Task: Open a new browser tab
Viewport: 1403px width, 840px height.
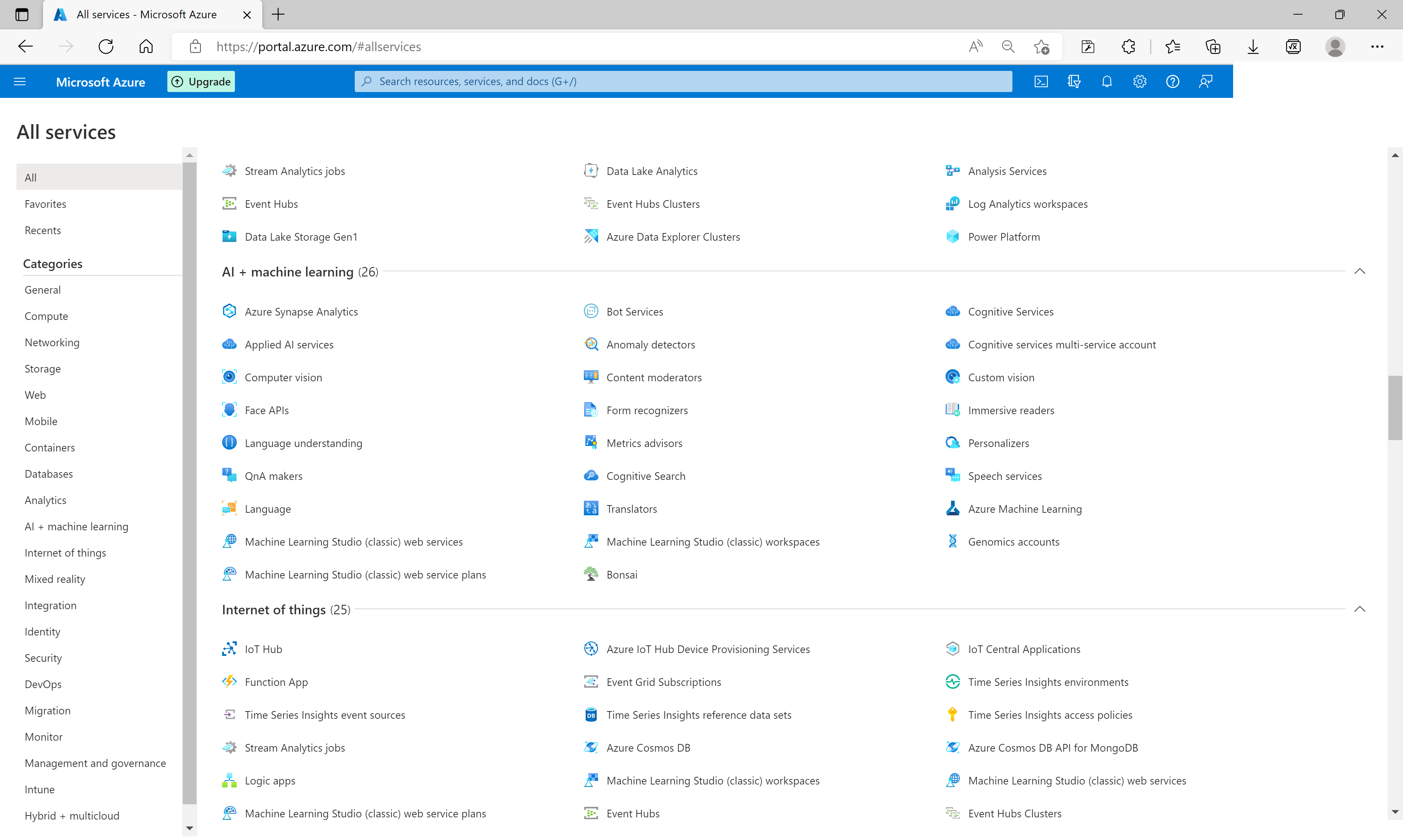Action: pos(278,15)
